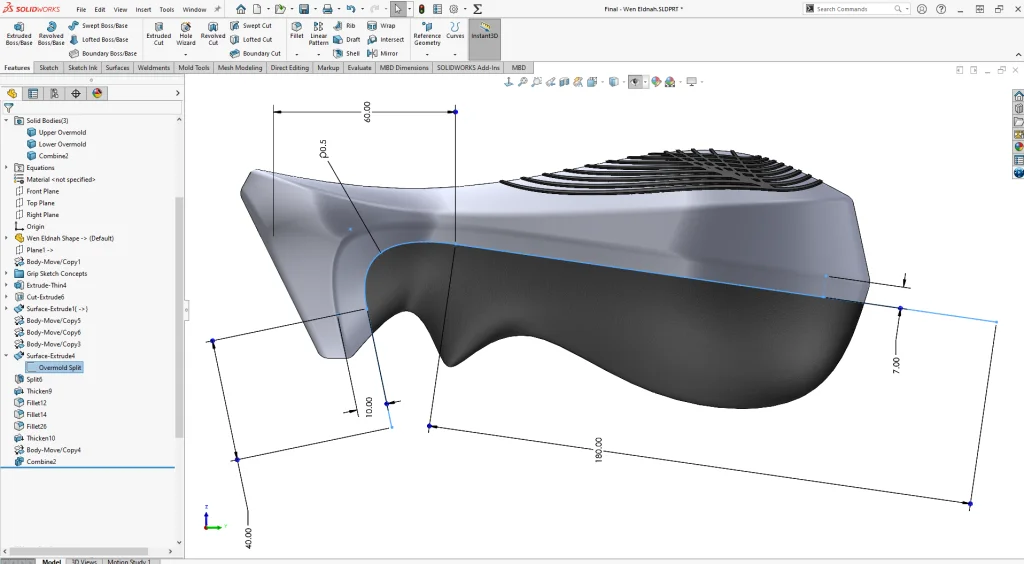Click the Fillet feature icon
The height and width of the screenshot is (564, 1024).
pos(297,32)
